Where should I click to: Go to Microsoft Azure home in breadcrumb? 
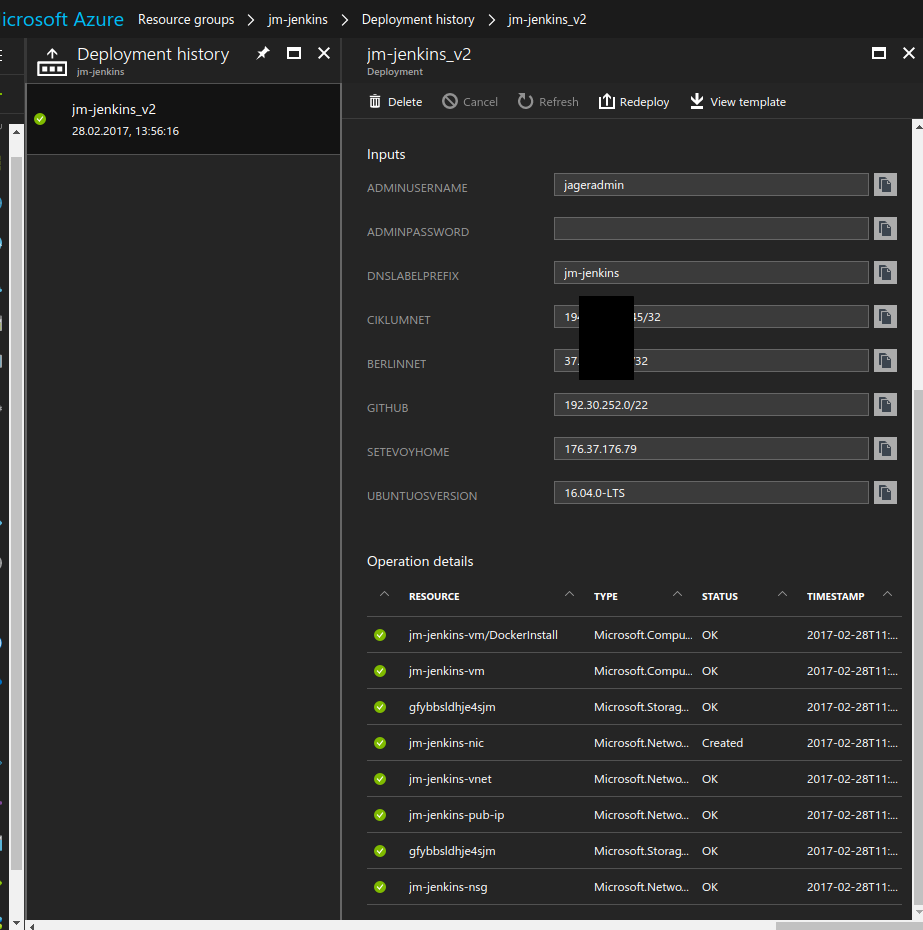(62, 20)
